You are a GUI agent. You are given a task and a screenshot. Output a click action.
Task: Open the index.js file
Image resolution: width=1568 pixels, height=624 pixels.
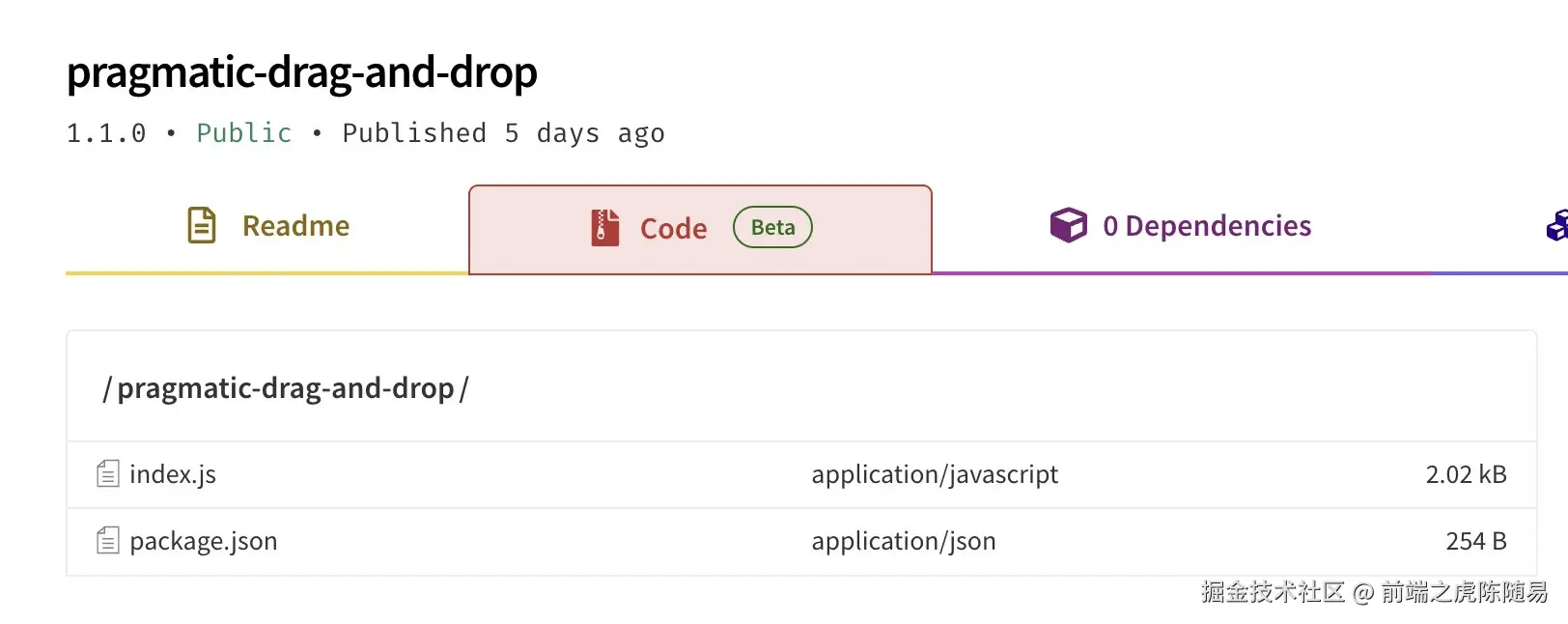(x=173, y=474)
